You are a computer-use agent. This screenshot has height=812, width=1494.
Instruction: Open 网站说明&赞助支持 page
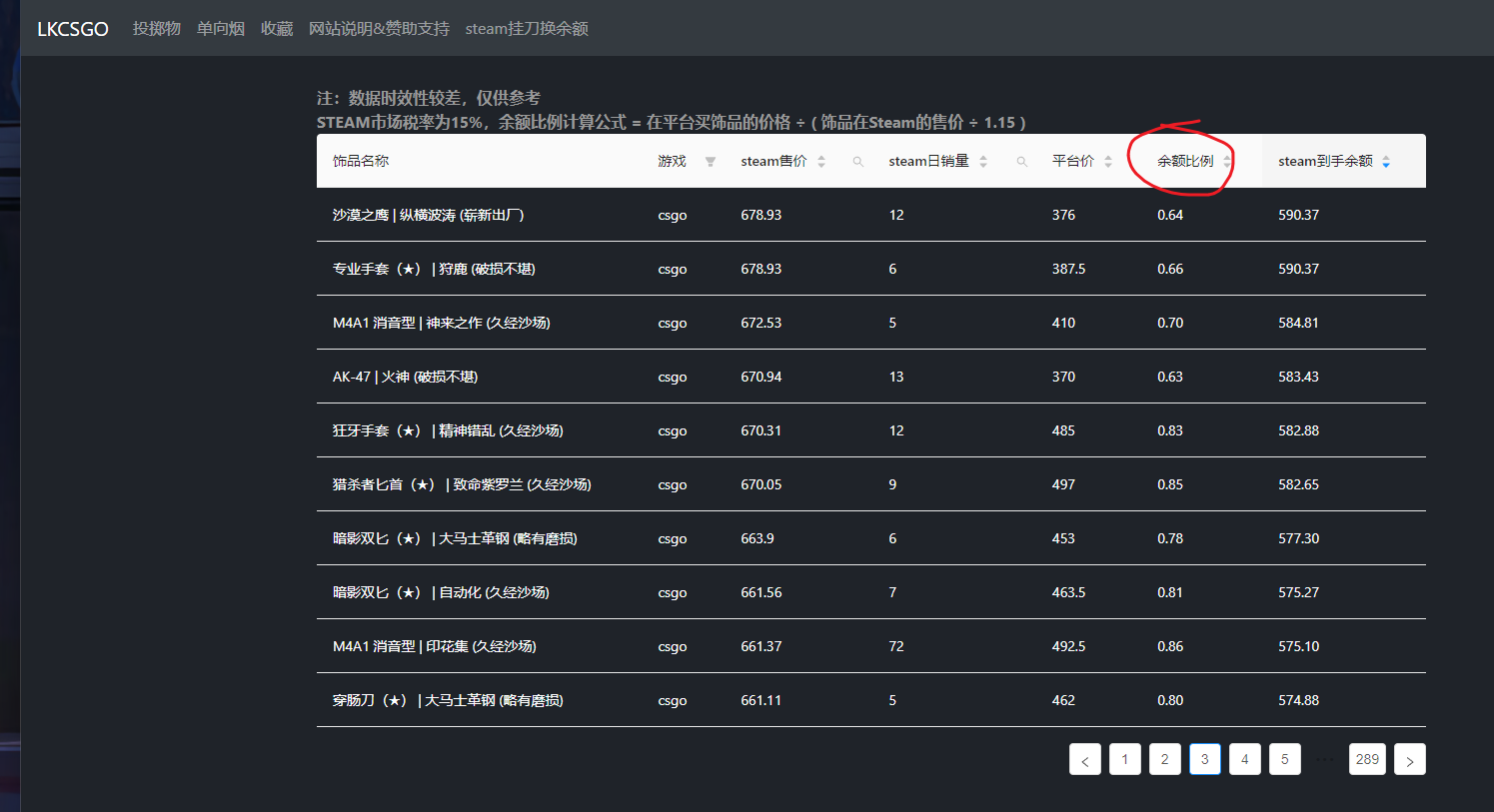click(x=379, y=29)
